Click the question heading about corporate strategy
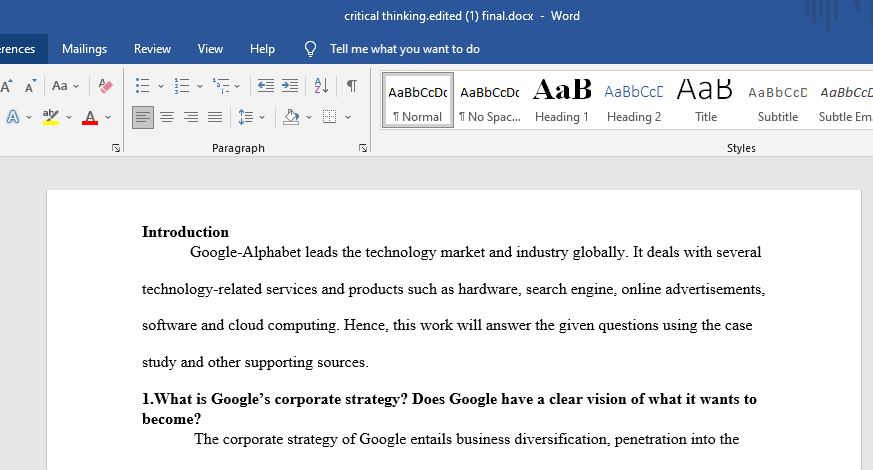Image resolution: width=873 pixels, height=470 pixels. click(x=449, y=409)
